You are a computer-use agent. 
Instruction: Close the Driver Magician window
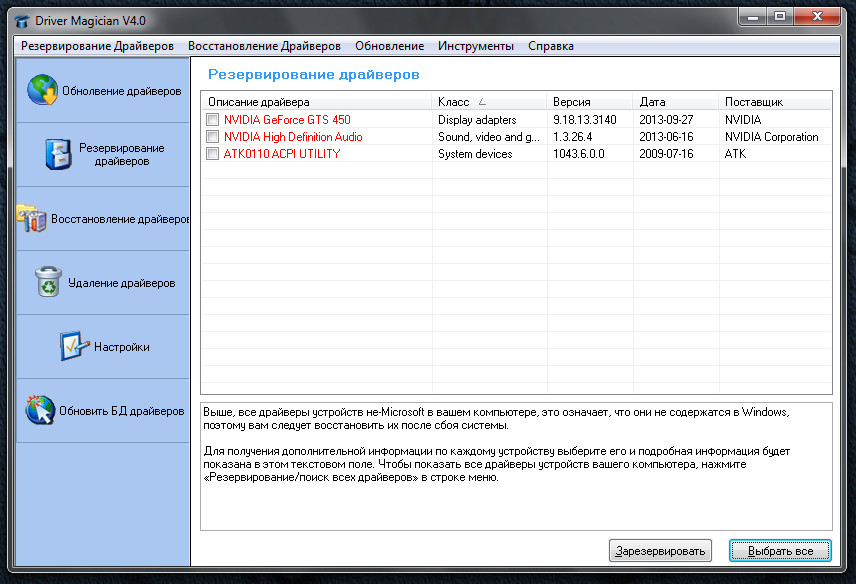click(817, 17)
